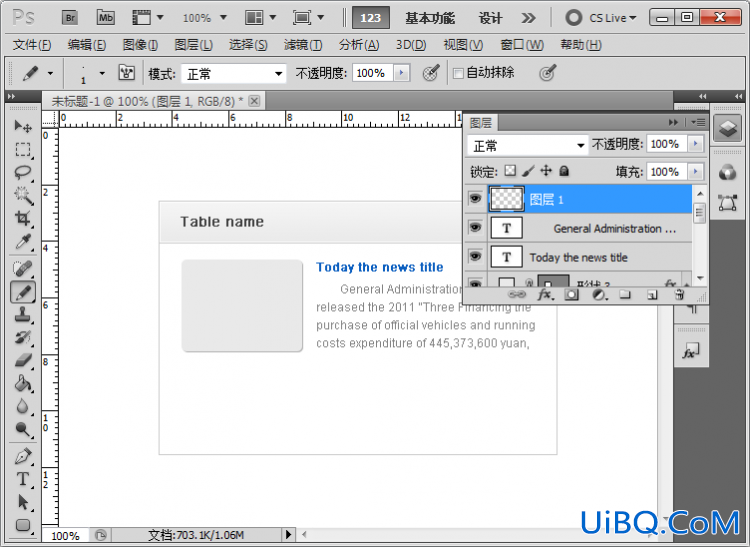Open the Layers panel dock icon
This screenshot has width=750, height=547.
(x=728, y=128)
